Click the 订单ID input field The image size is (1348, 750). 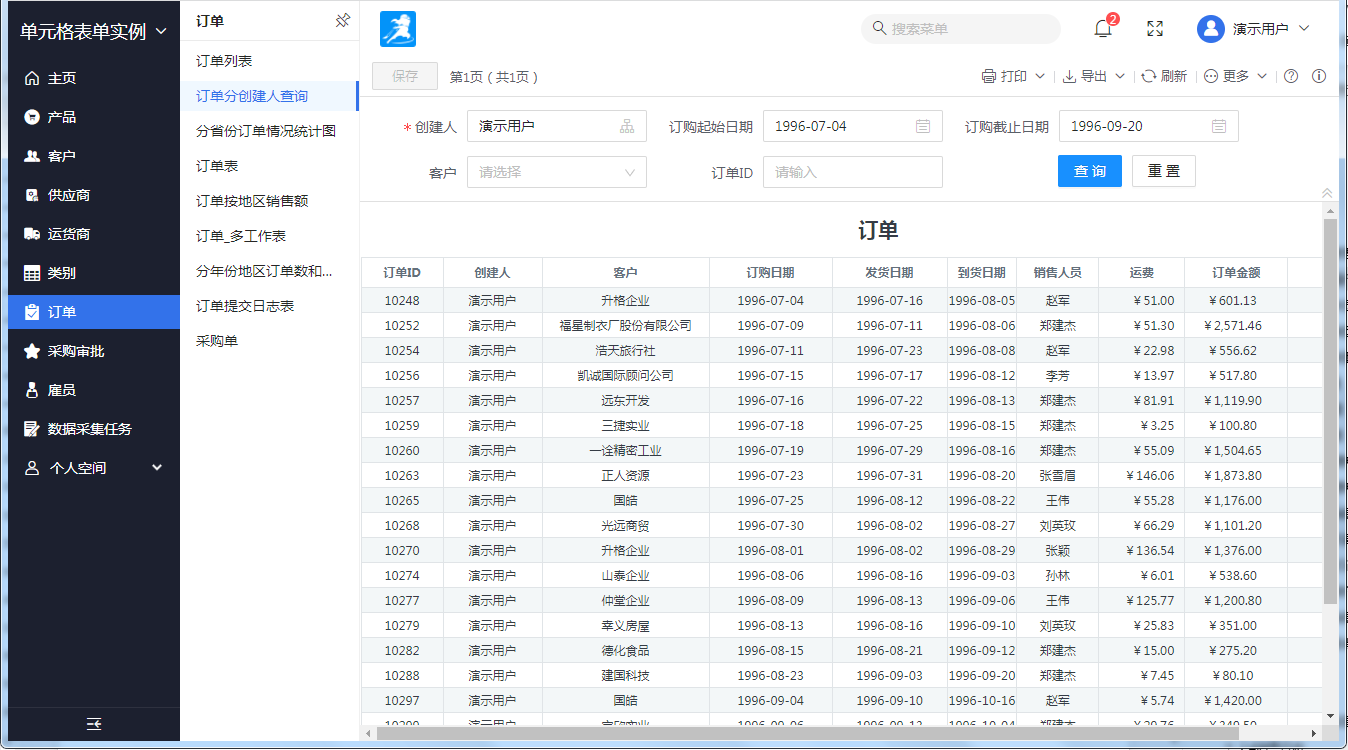pos(852,172)
